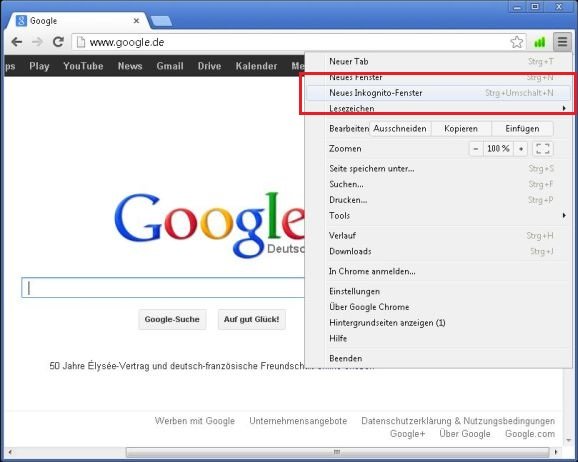Click the Play link in Google bar

click(39, 66)
